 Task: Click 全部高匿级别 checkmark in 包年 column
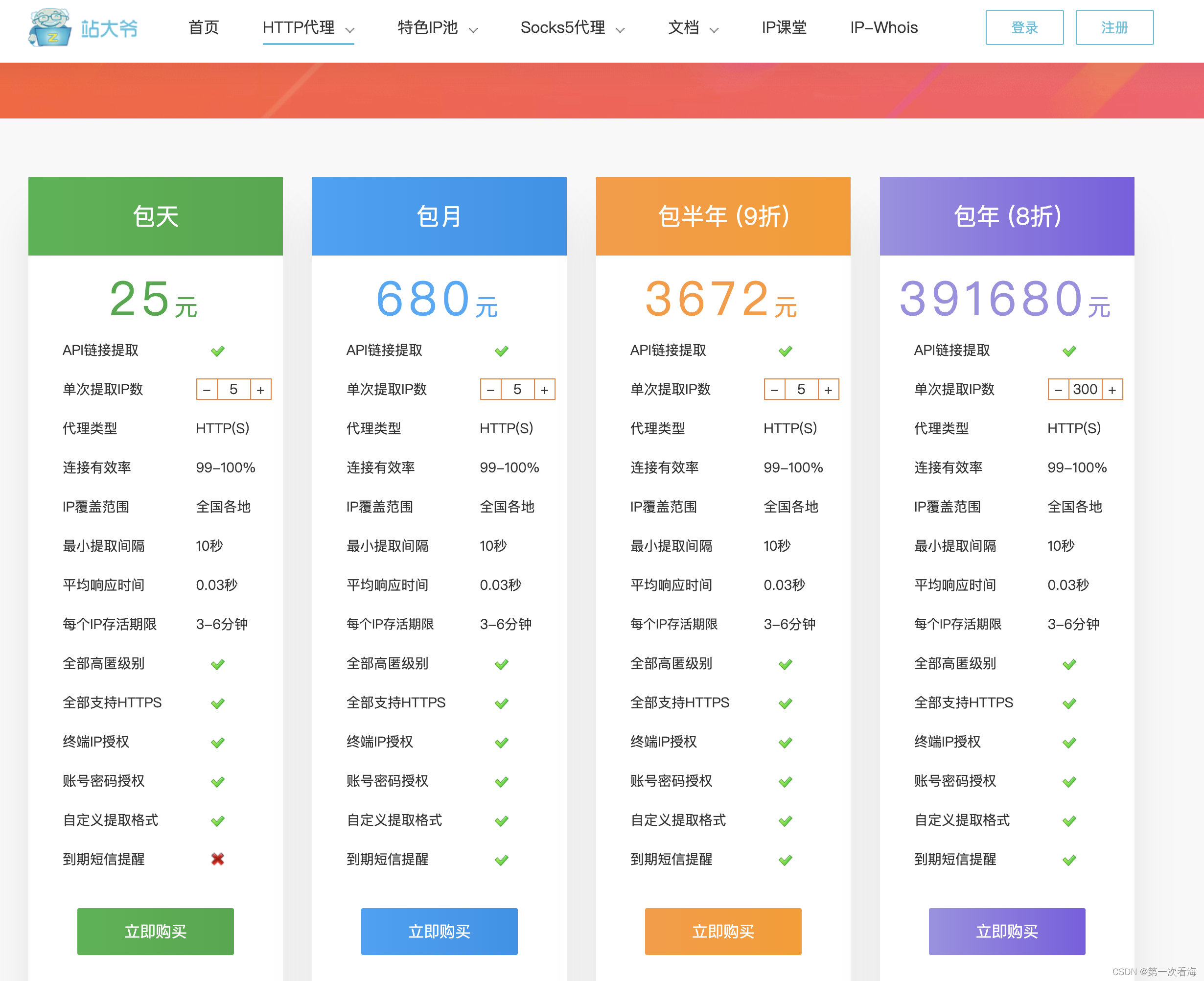1069,664
